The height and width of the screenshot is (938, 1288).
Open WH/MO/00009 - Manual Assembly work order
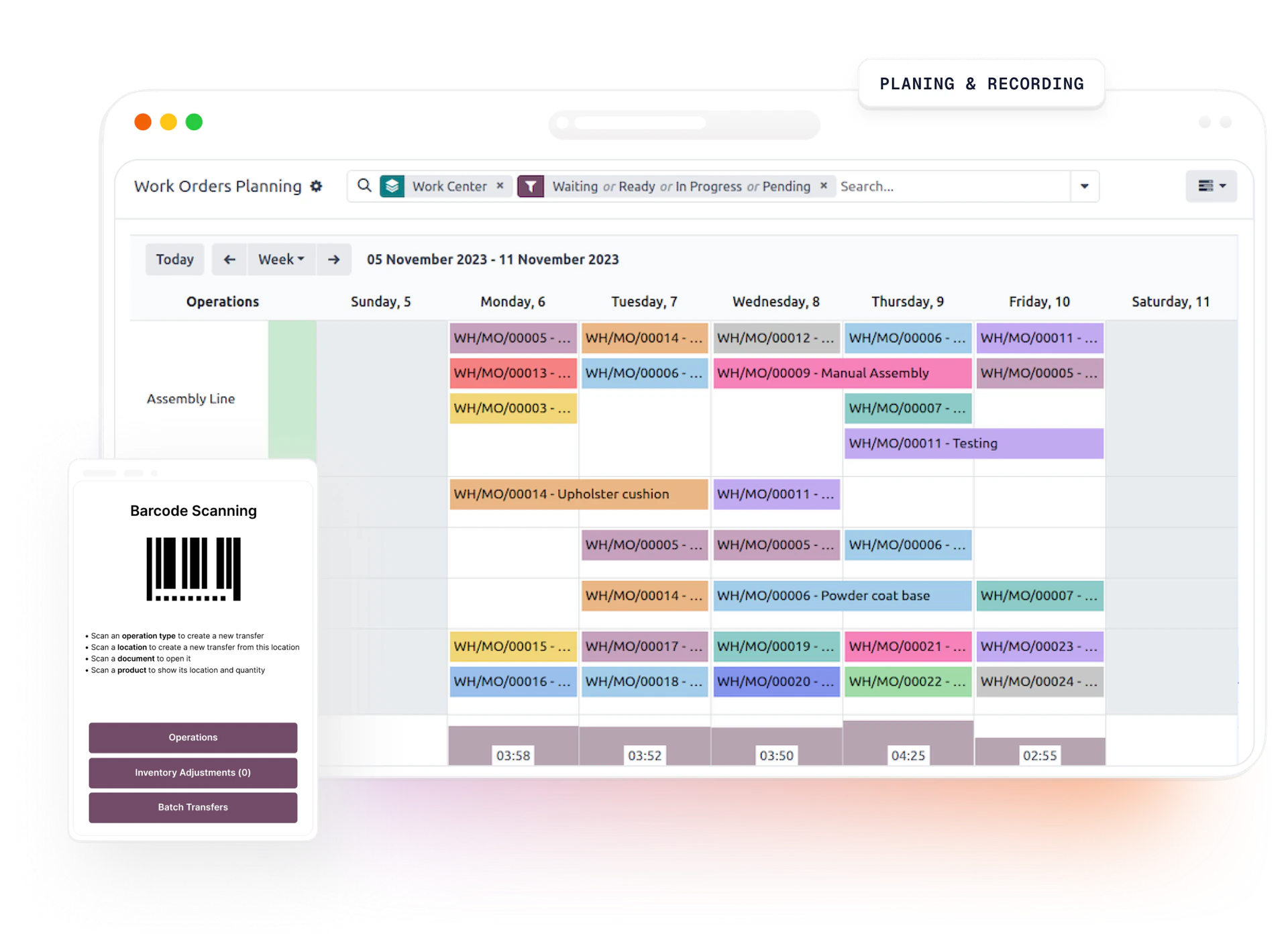pyautogui.click(x=842, y=373)
